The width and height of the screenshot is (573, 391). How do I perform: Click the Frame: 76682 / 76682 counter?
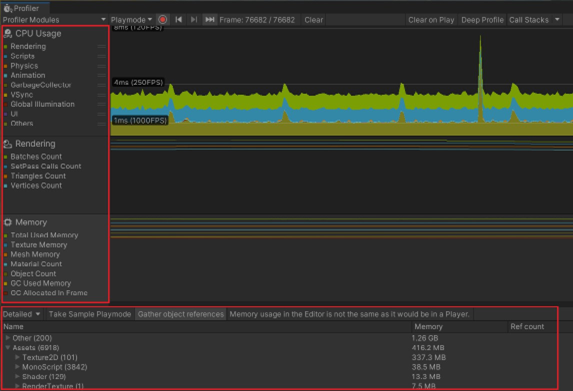pos(257,20)
